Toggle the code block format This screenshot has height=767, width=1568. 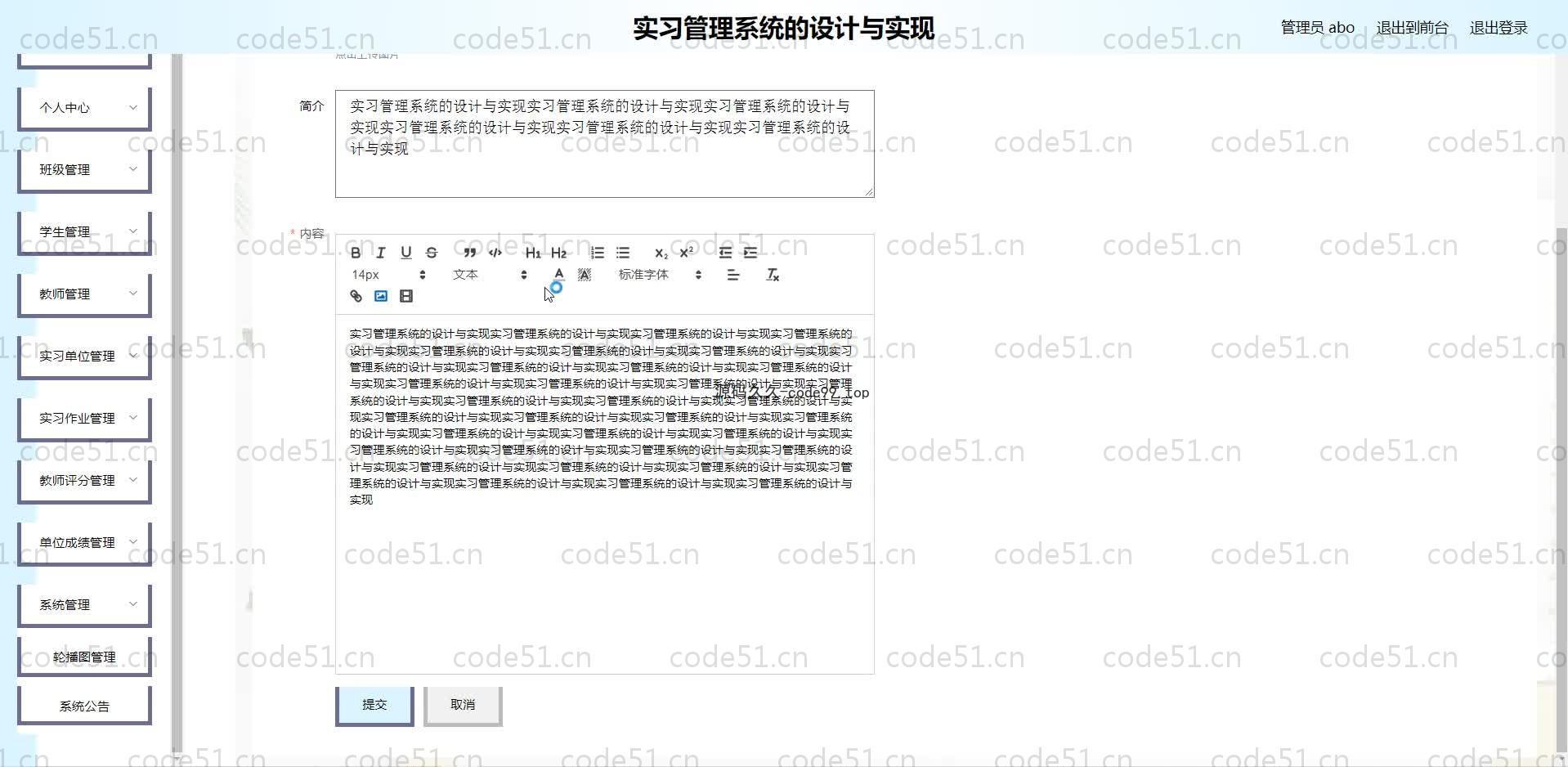tap(495, 253)
